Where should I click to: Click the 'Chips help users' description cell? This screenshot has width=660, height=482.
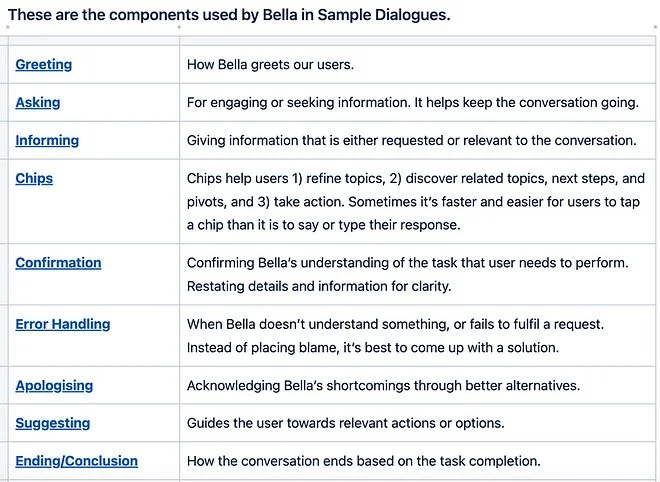[415, 201]
